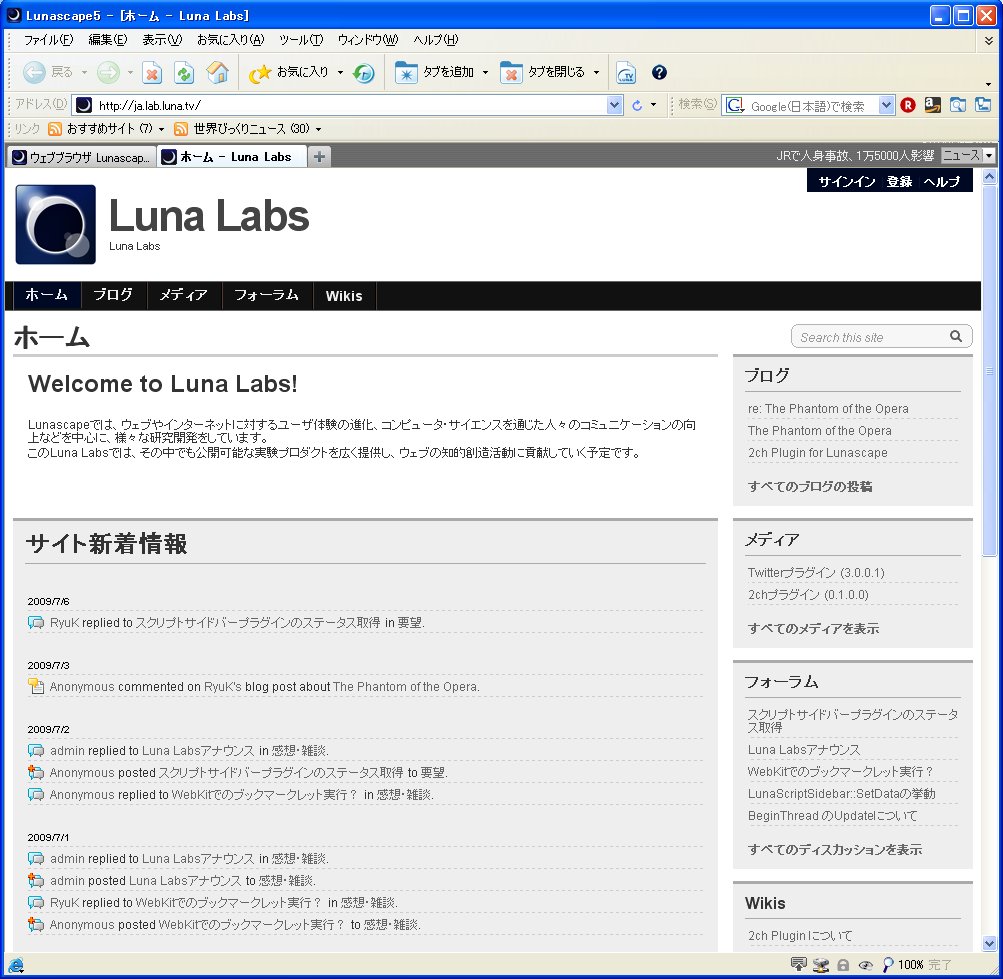Click the Back (戻る) arrow button
This screenshot has width=1003, height=979.
click(34, 72)
